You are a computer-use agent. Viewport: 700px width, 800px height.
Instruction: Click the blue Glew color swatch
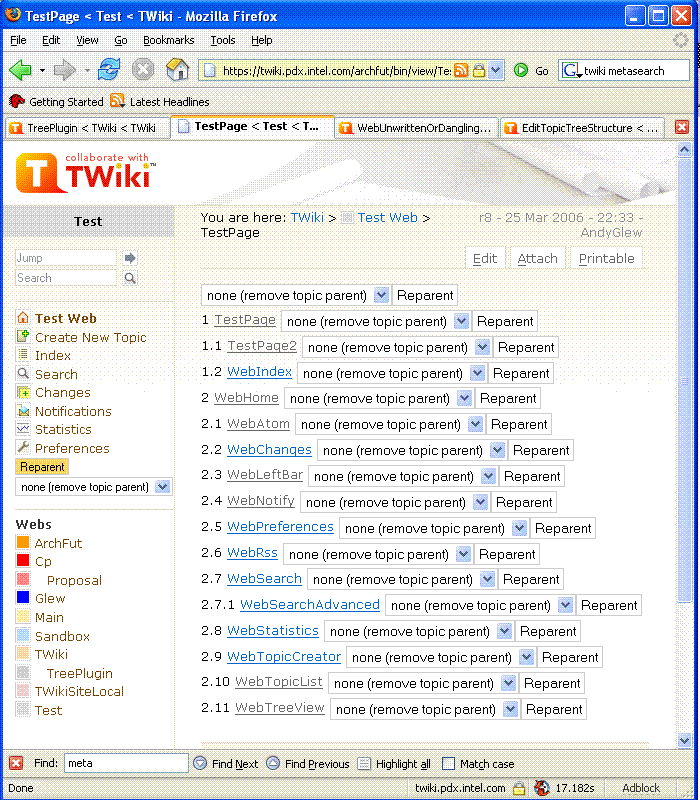pos(23,597)
